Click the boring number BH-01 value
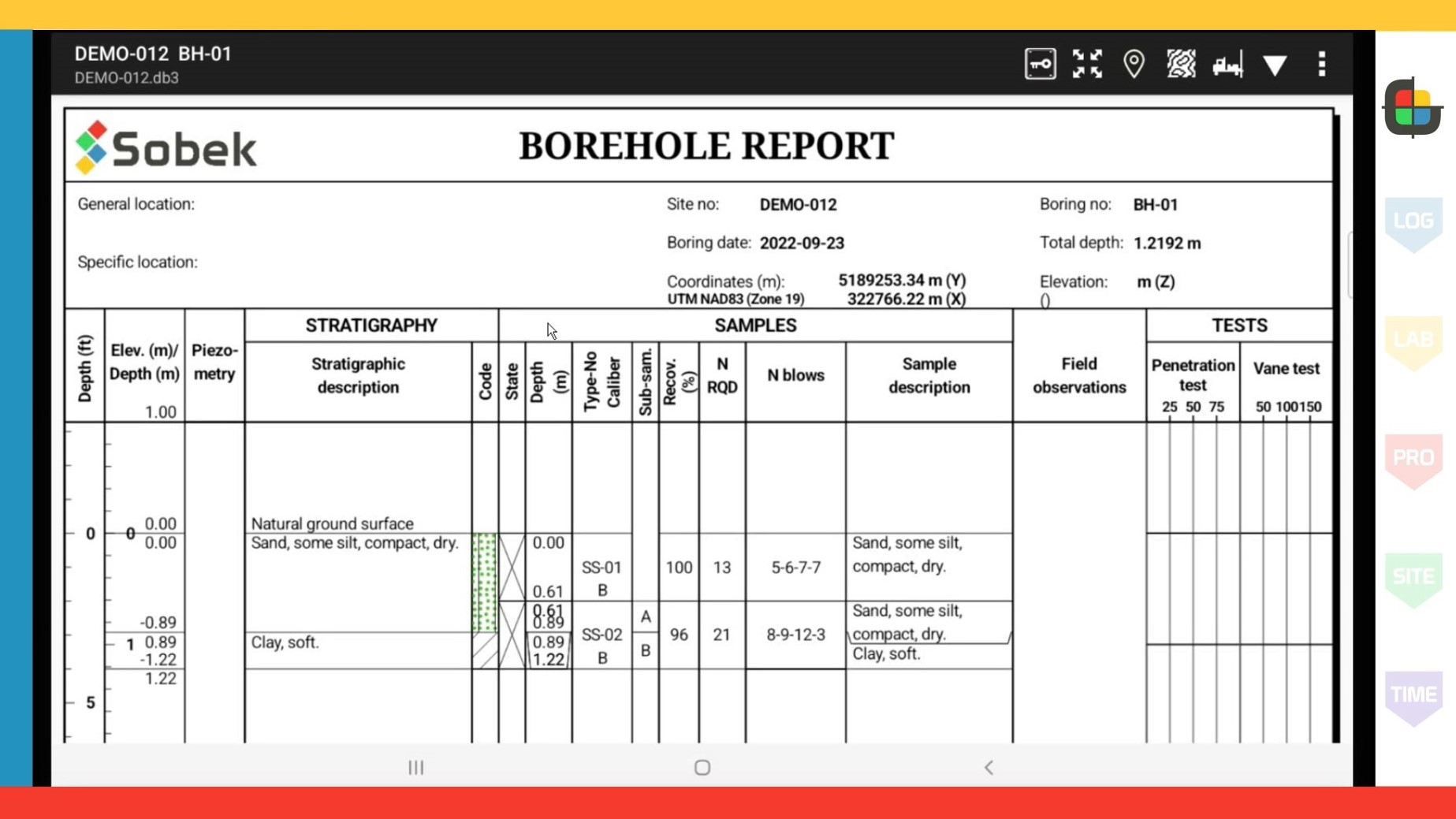 (1156, 204)
